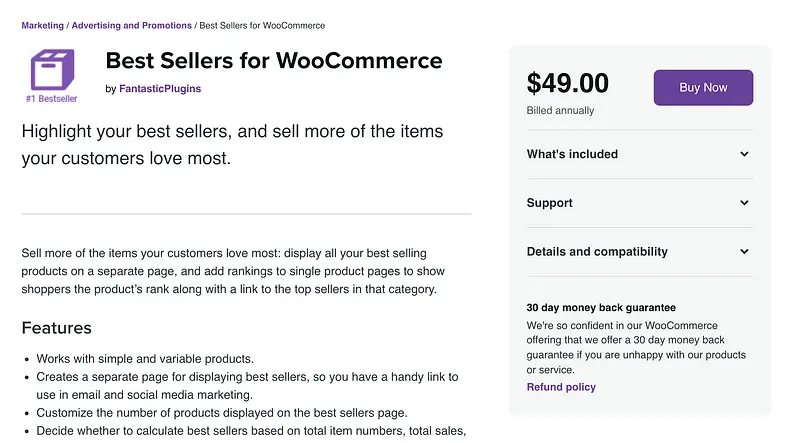Click the 'Works with simple and variable products' bullet
The image size is (800, 443).
click(x=145, y=358)
